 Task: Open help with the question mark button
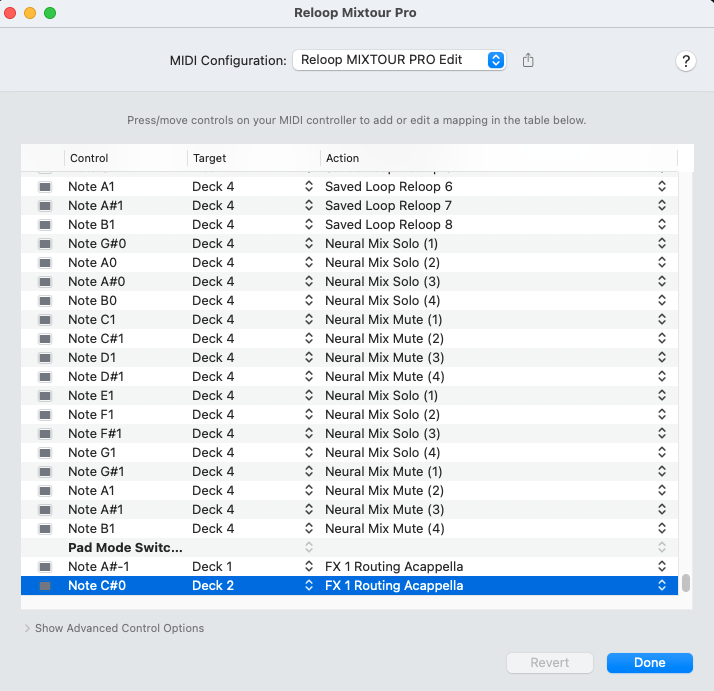[x=686, y=61]
